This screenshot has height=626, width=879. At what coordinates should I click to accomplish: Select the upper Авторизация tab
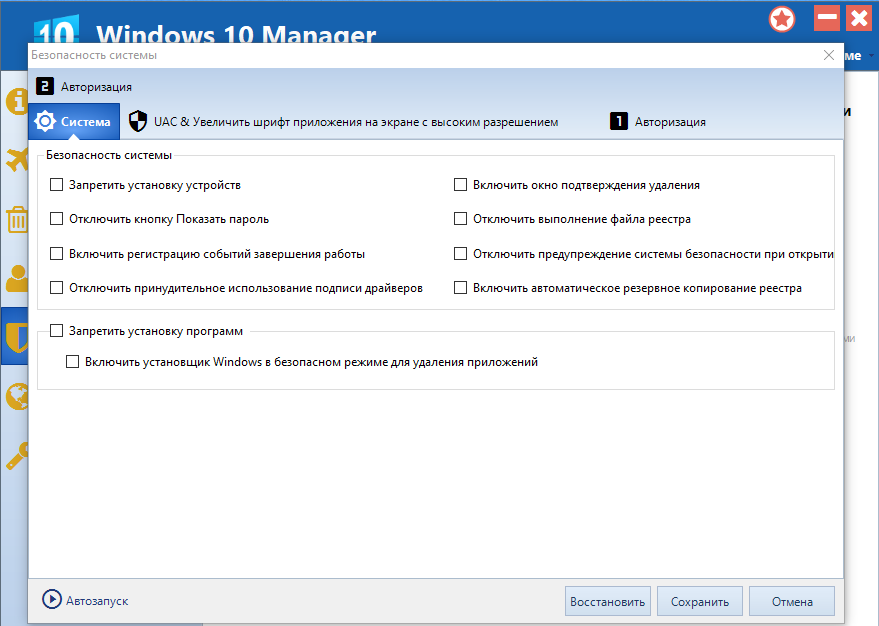[84, 86]
